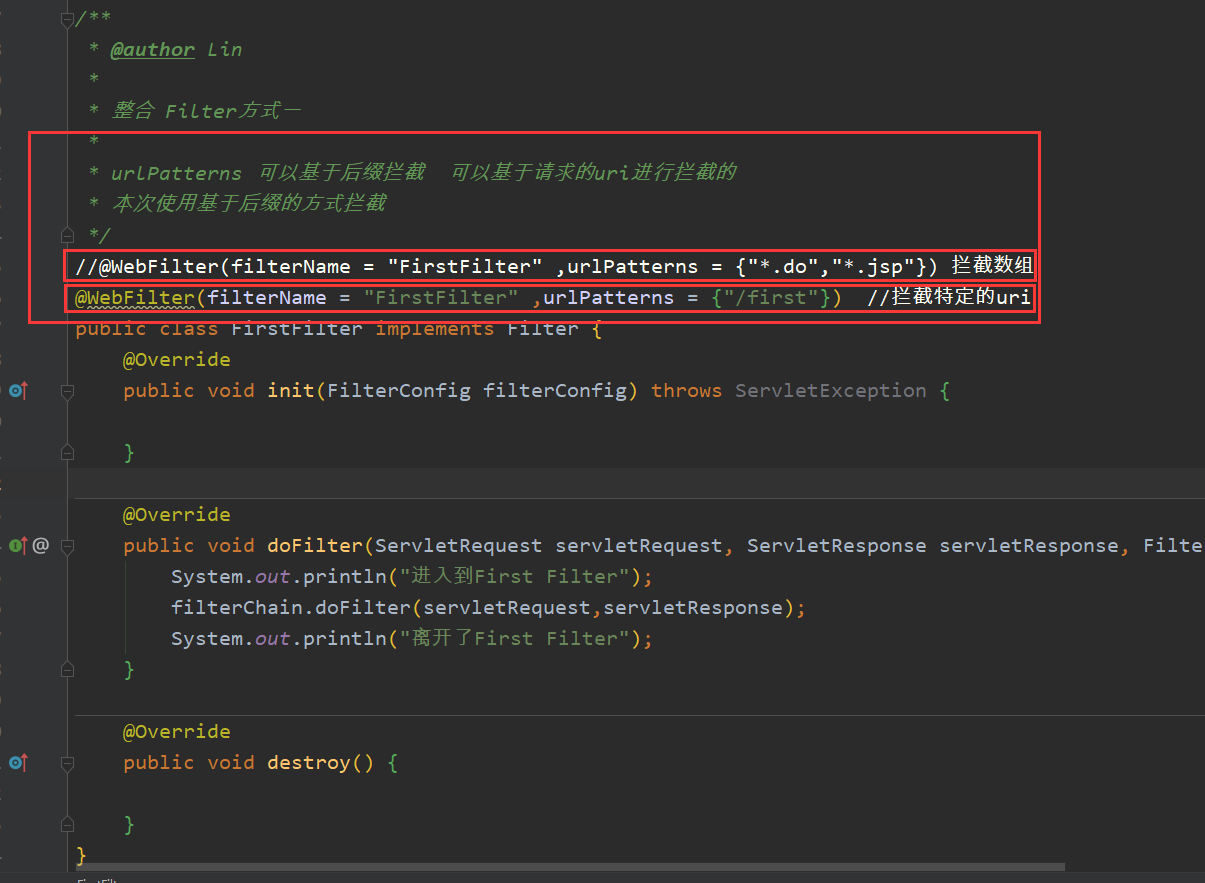Click the implements gutter icon beside doFilter method

pyautogui.click(x=17, y=546)
